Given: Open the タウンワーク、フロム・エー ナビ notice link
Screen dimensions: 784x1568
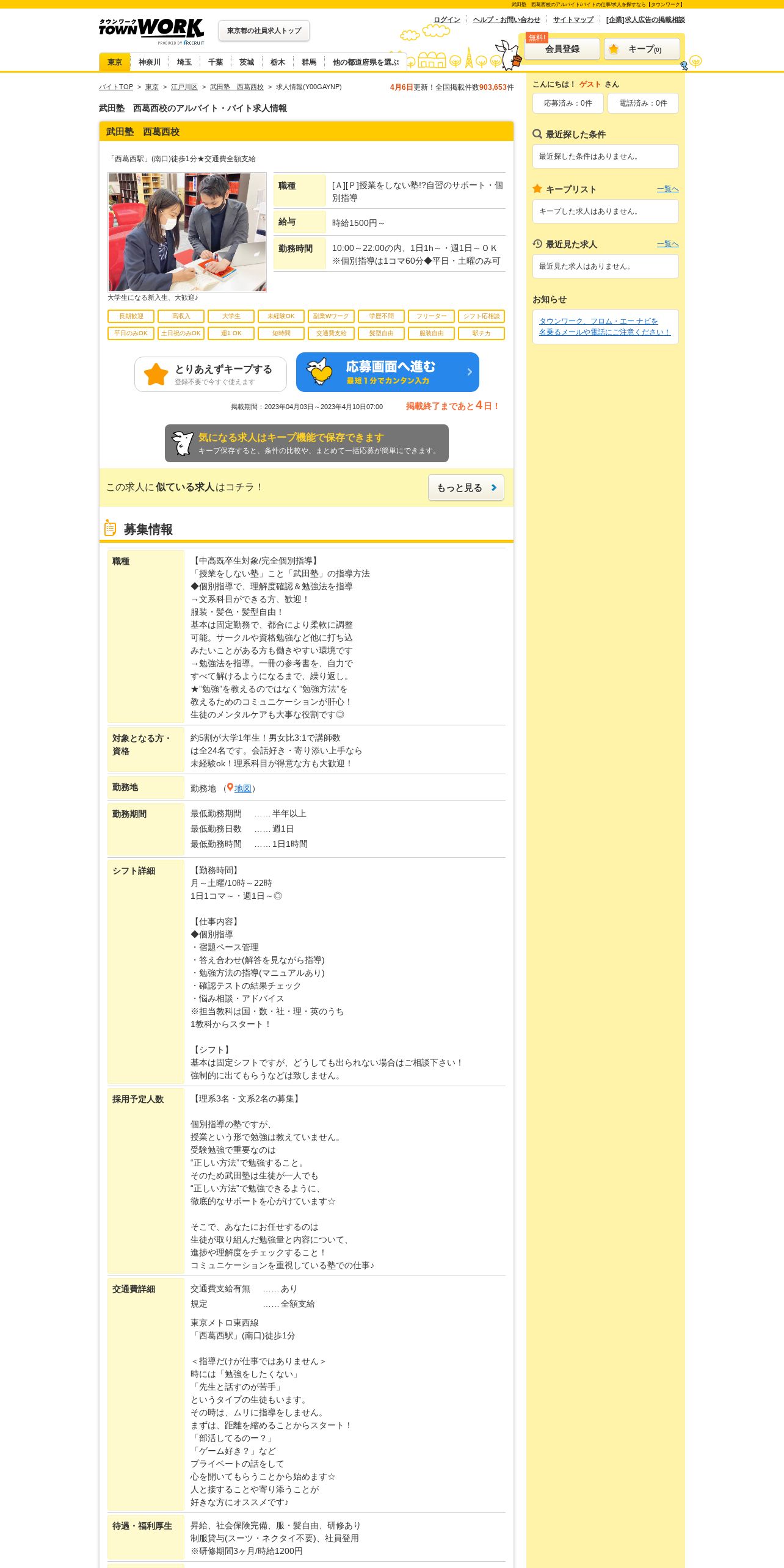Looking at the screenshot, I should click(x=604, y=327).
